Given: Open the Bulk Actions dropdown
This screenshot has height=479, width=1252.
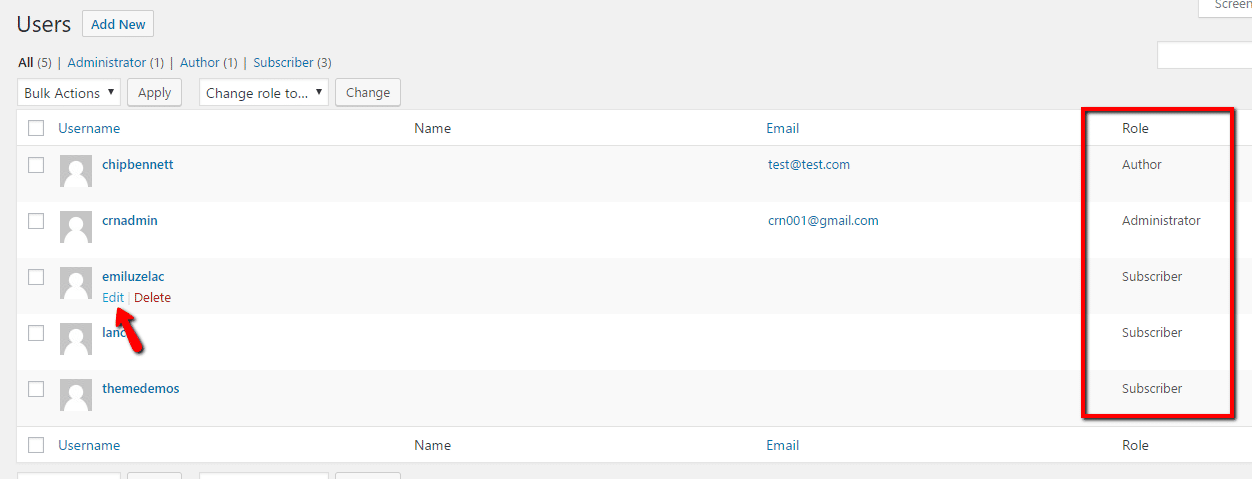Looking at the screenshot, I should 69,93.
